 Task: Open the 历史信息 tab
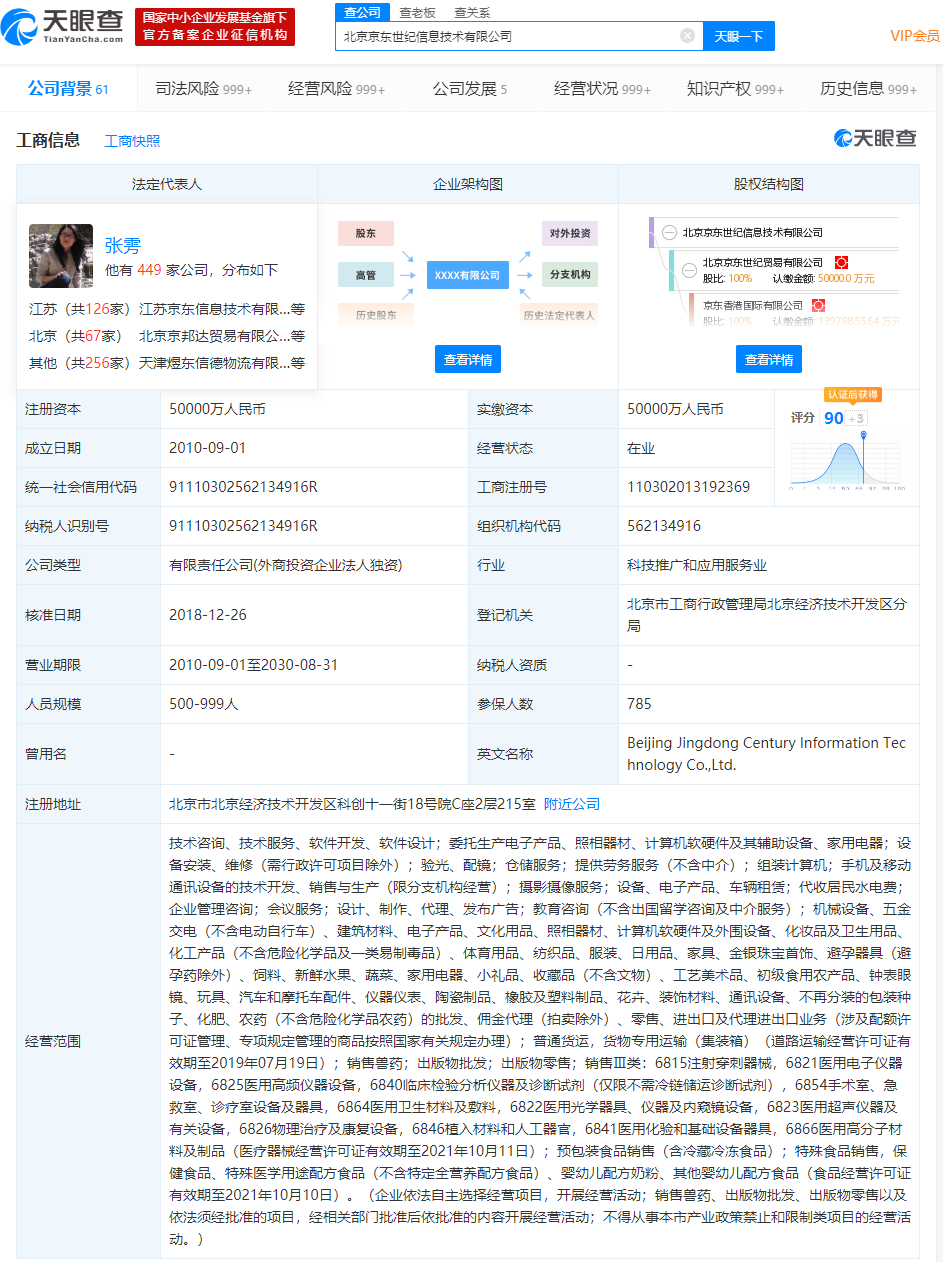[x=869, y=89]
